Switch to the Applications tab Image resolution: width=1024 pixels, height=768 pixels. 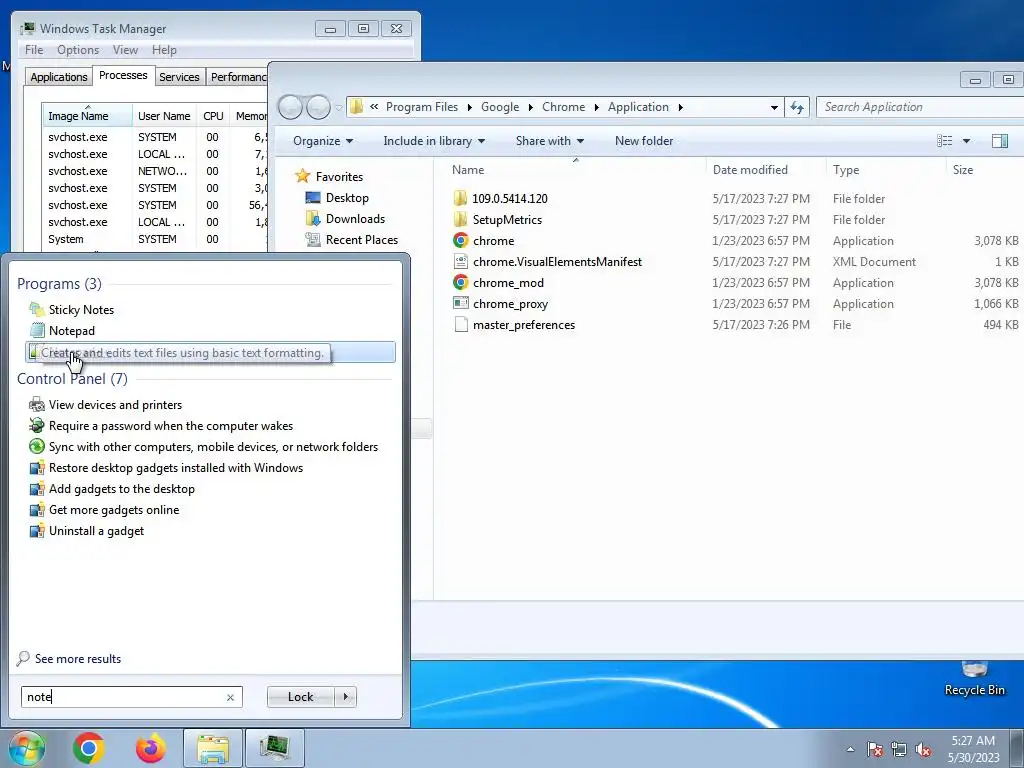(59, 76)
